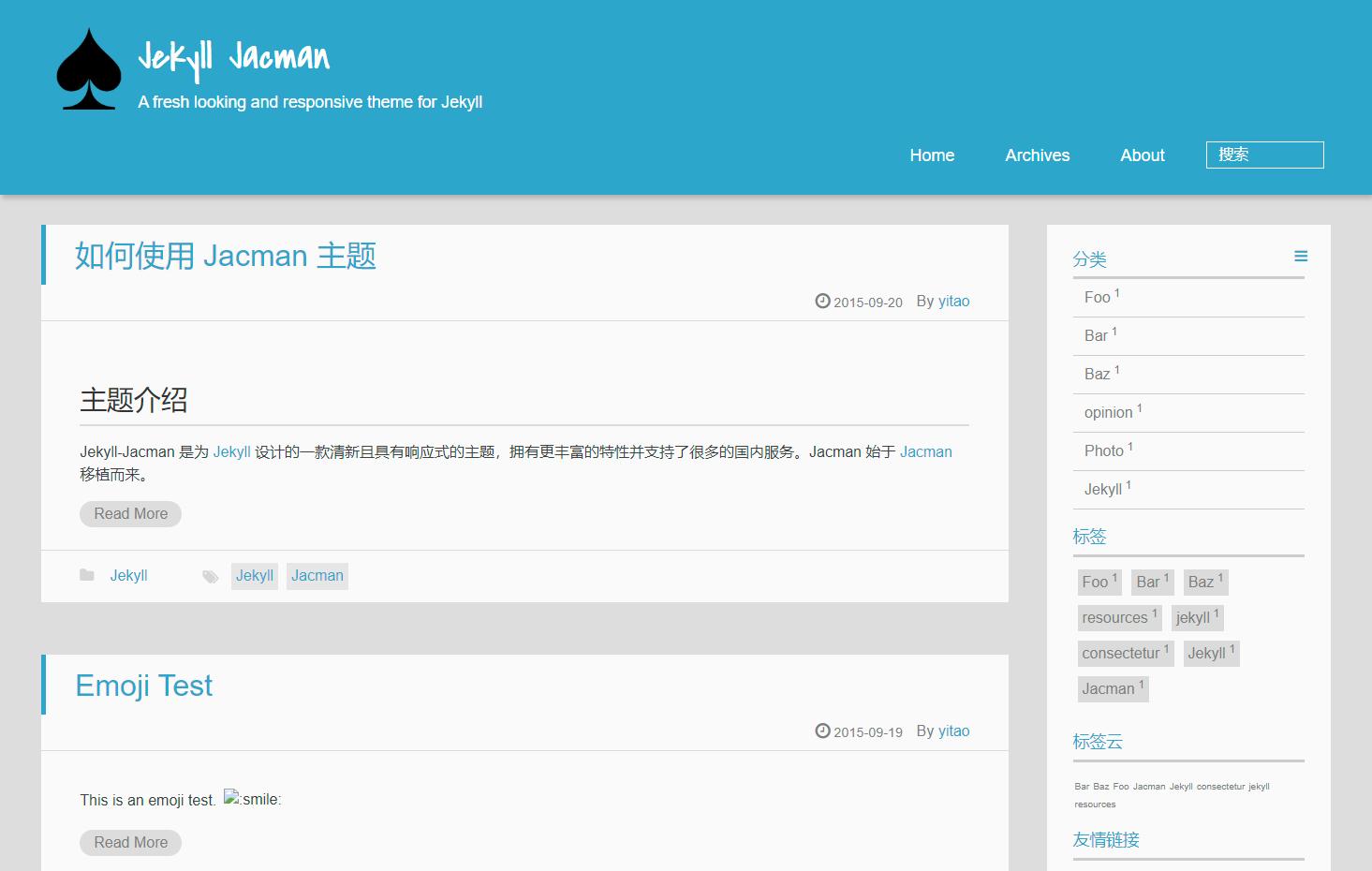Click Read More under Emoji Test
The image size is (1372, 871).
pos(130,842)
